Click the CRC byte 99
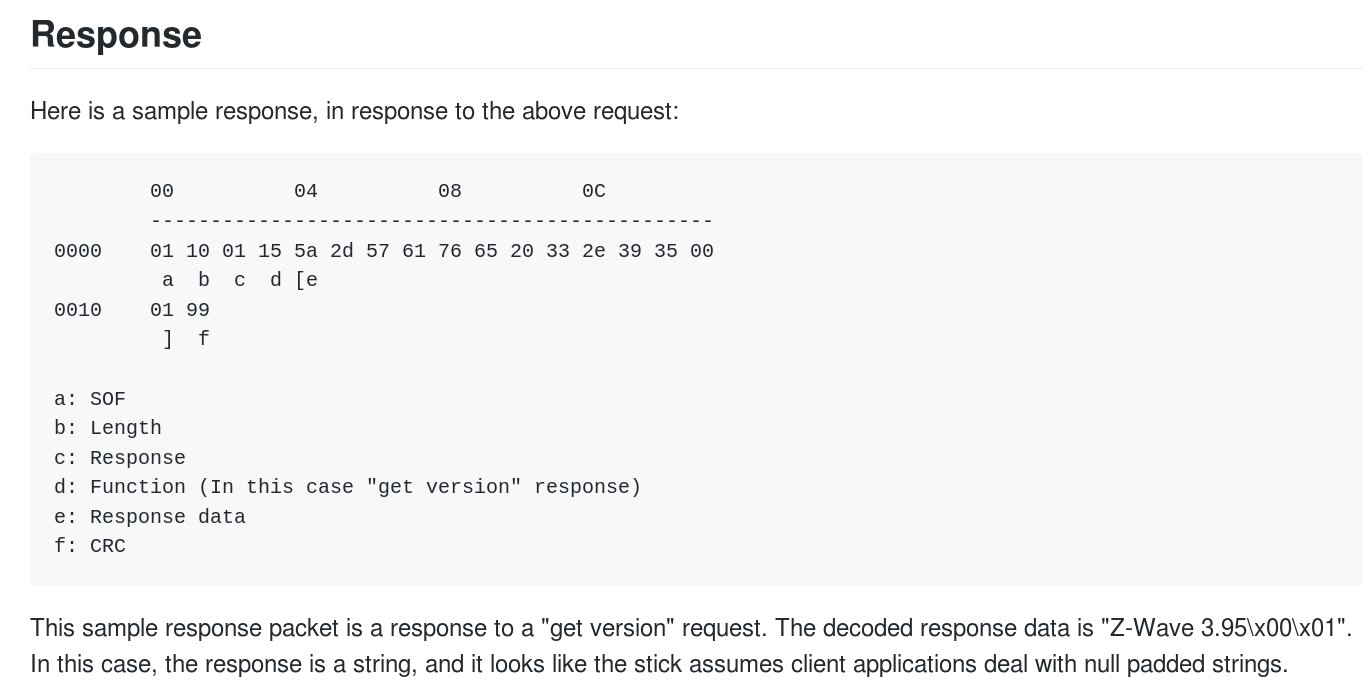Screen dimensions: 1371x697 coord(198,310)
